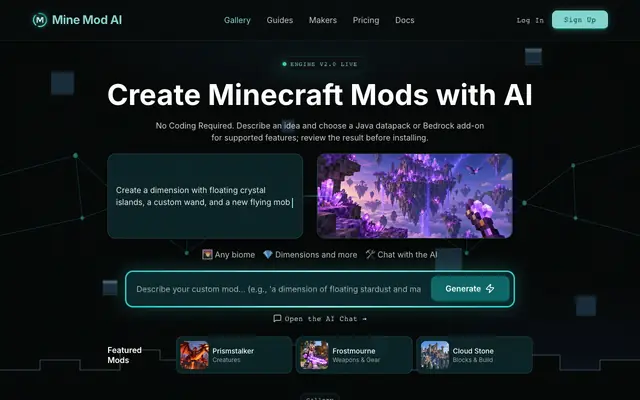Click the Featured Mods label

click(124, 355)
